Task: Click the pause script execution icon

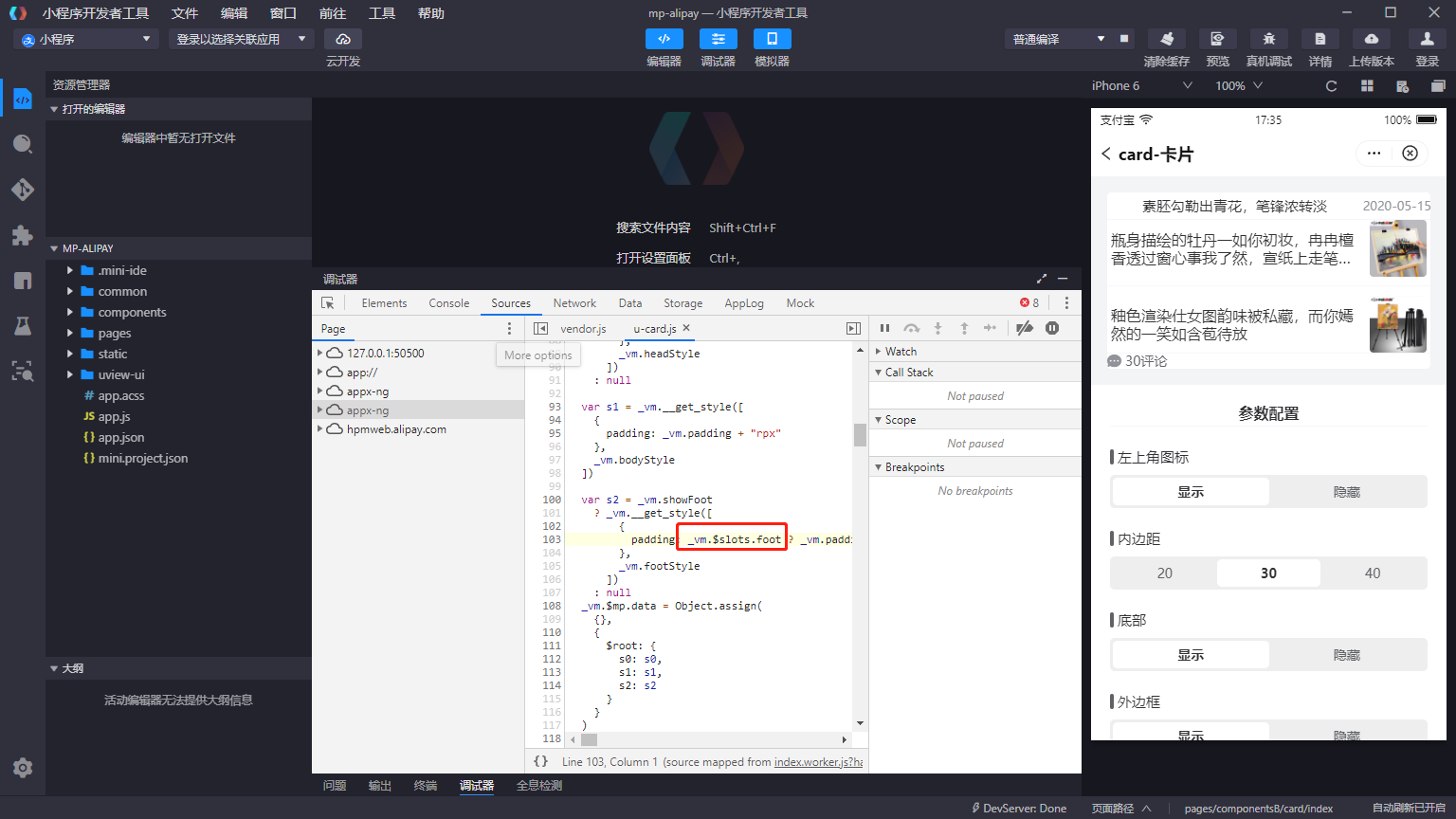Action: click(x=884, y=328)
